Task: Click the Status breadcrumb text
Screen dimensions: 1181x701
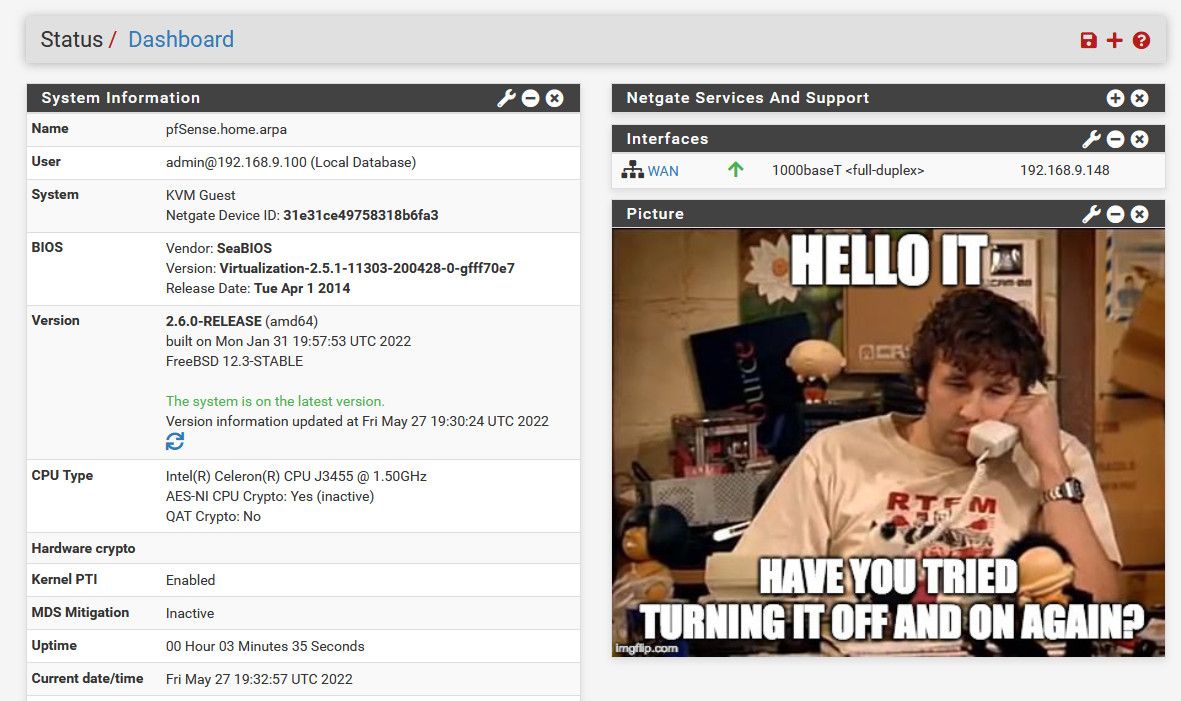Action: (x=72, y=39)
